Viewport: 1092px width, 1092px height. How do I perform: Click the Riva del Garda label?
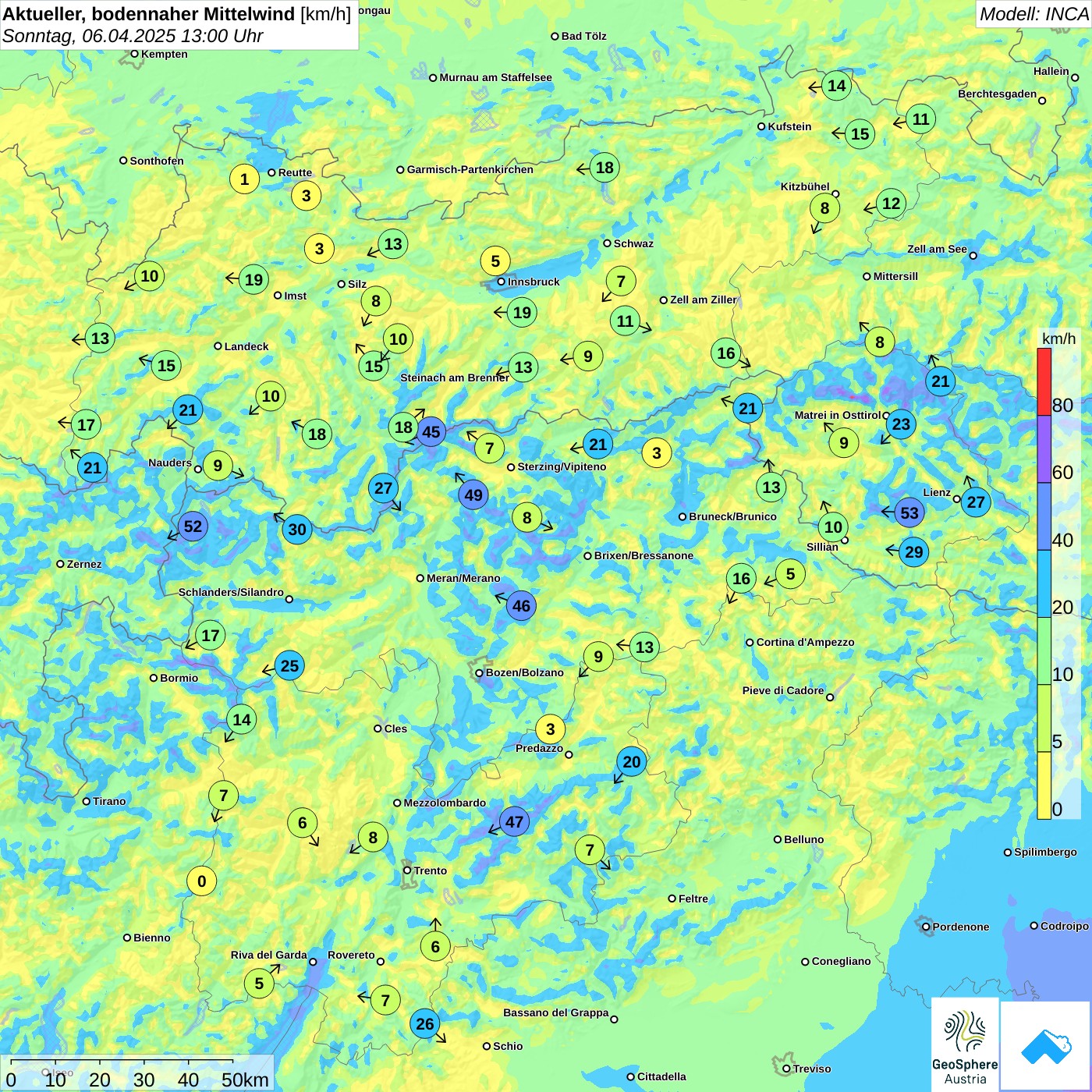(x=268, y=955)
